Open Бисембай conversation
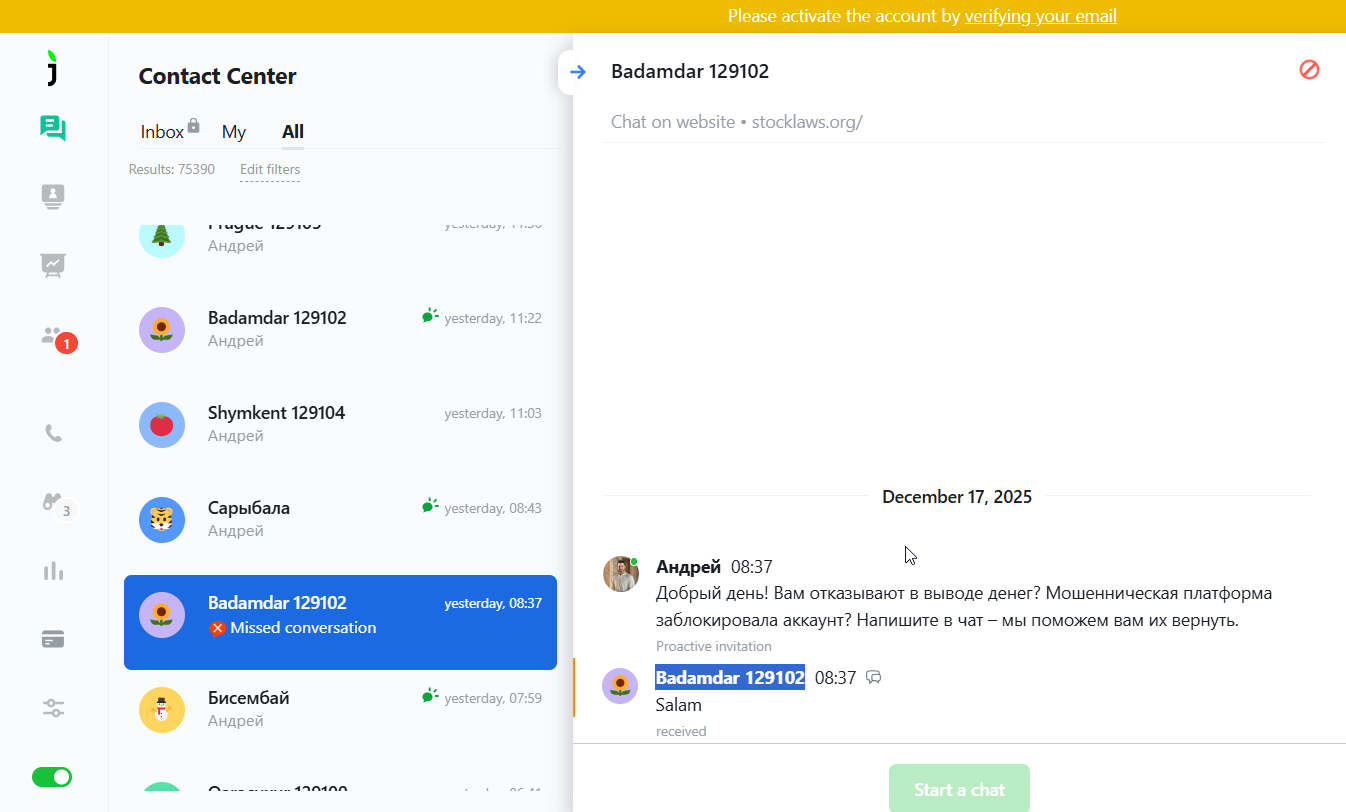 tap(340, 710)
